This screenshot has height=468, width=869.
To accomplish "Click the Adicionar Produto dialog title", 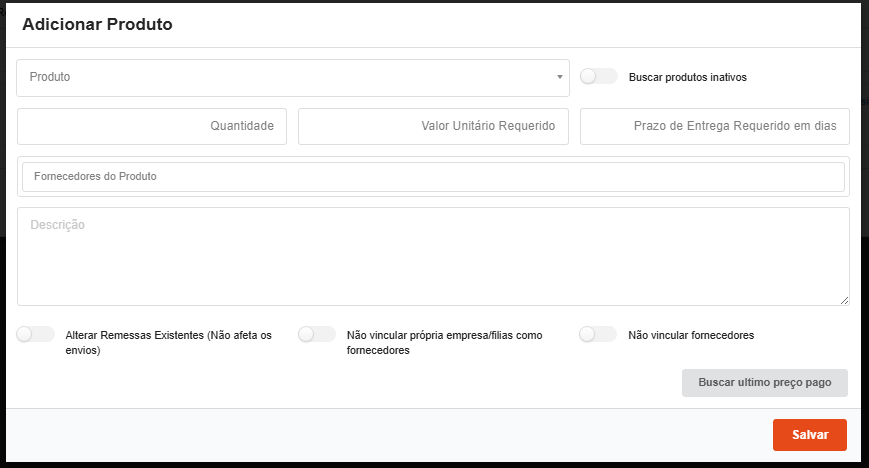I will click(x=97, y=25).
